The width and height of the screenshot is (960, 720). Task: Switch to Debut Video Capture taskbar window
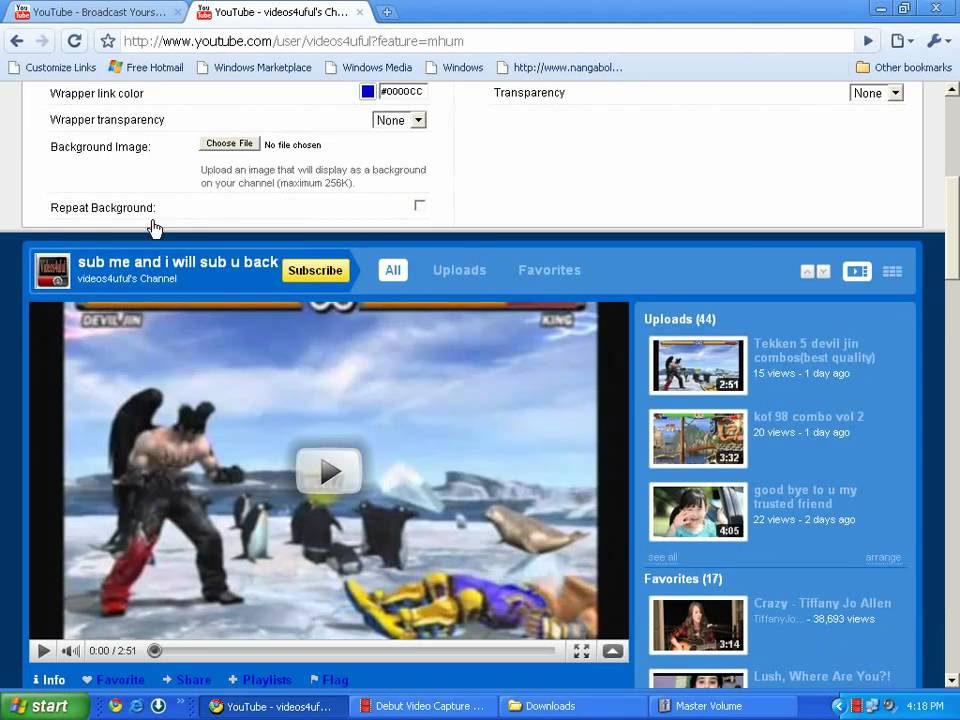(424, 706)
